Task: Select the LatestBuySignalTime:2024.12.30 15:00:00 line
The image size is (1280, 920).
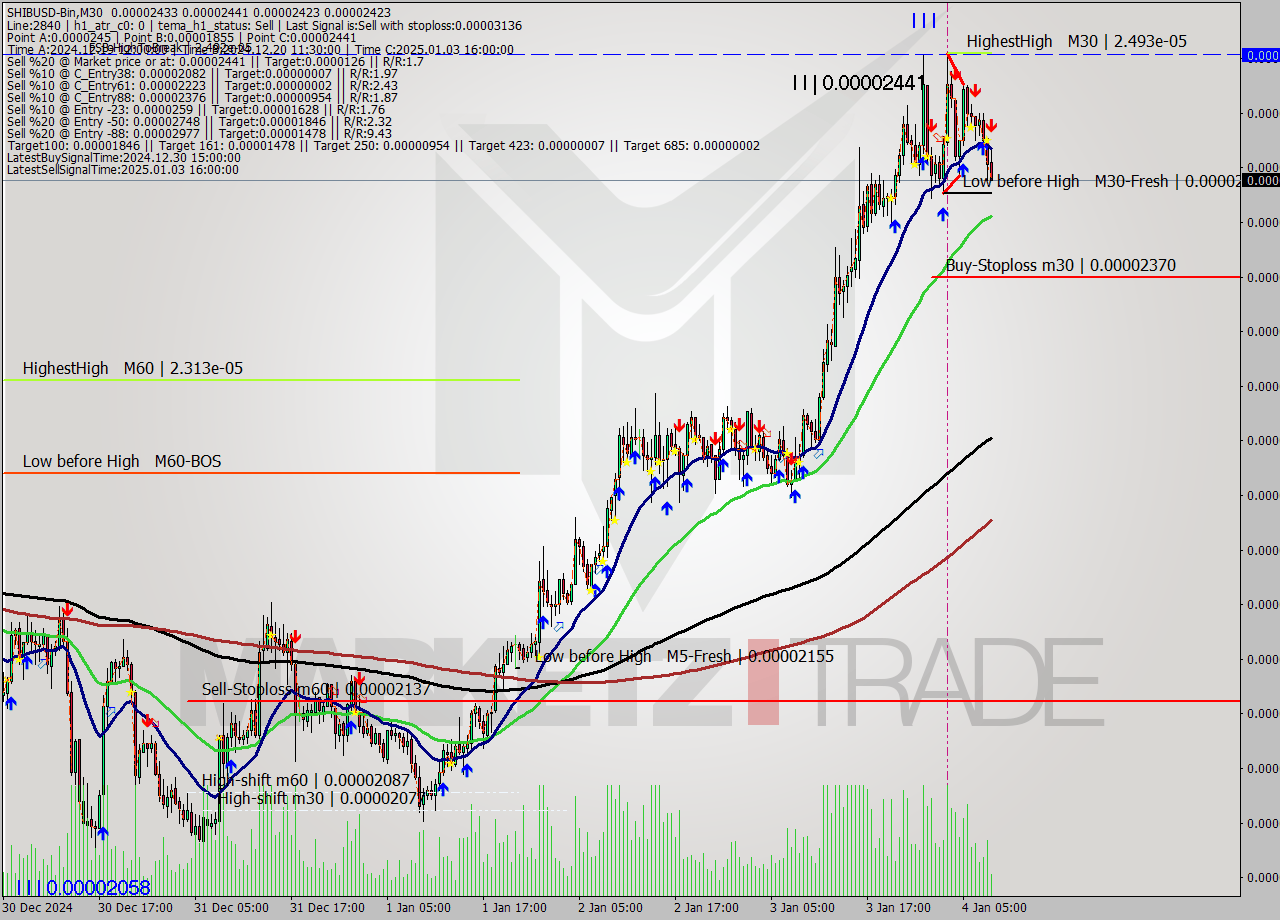Action: pyautogui.click(x=123, y=158)
